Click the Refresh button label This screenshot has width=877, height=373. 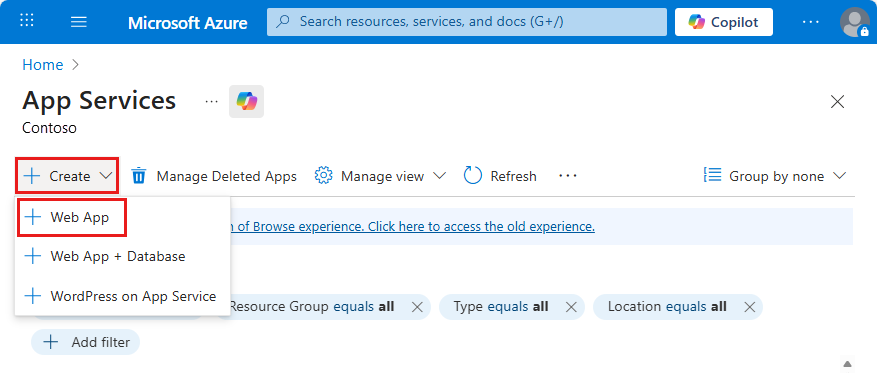513,176
